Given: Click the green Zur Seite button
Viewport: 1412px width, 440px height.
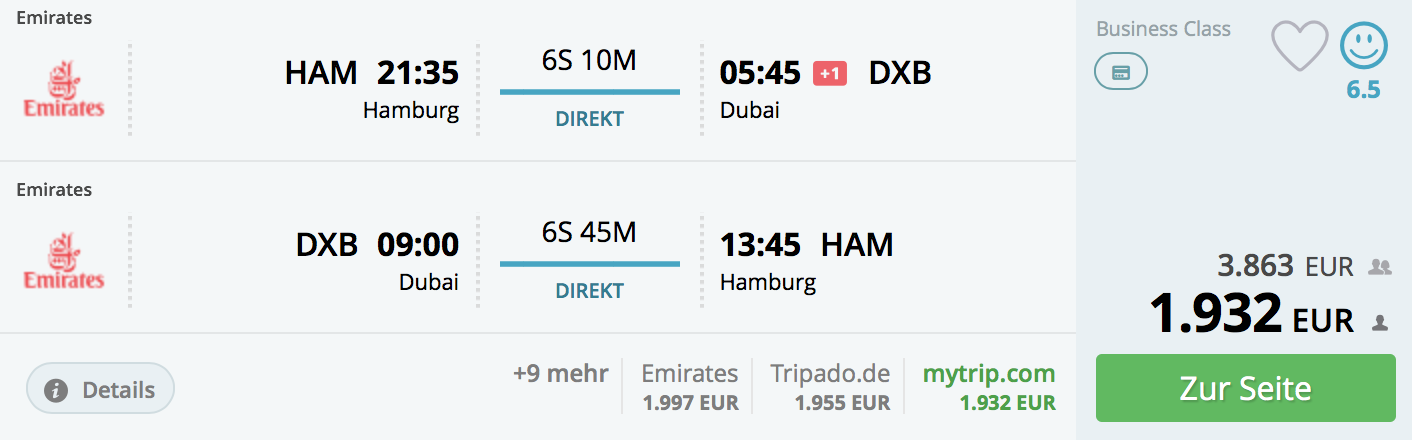Looking at the screenshot, I should click(x=1245, y=388).
